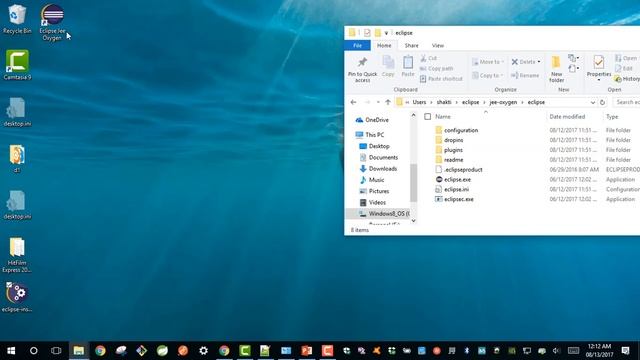Select the Camtasia 9 desktop shortcut
640x360 pixels.
click(17, 65)
